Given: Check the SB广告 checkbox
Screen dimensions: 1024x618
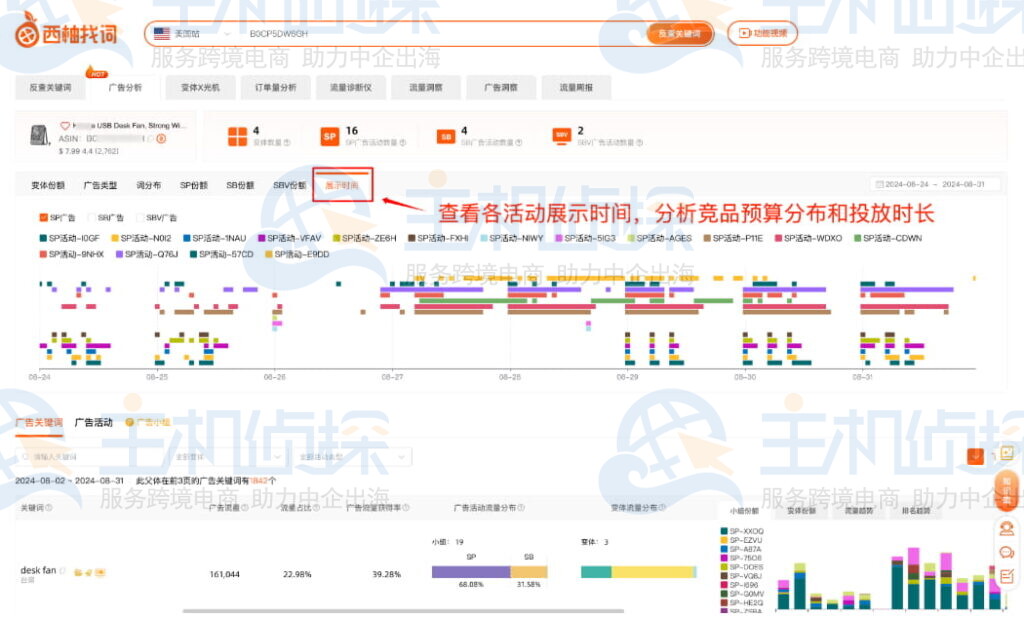Looking at the screenshot, I should 92,218.
